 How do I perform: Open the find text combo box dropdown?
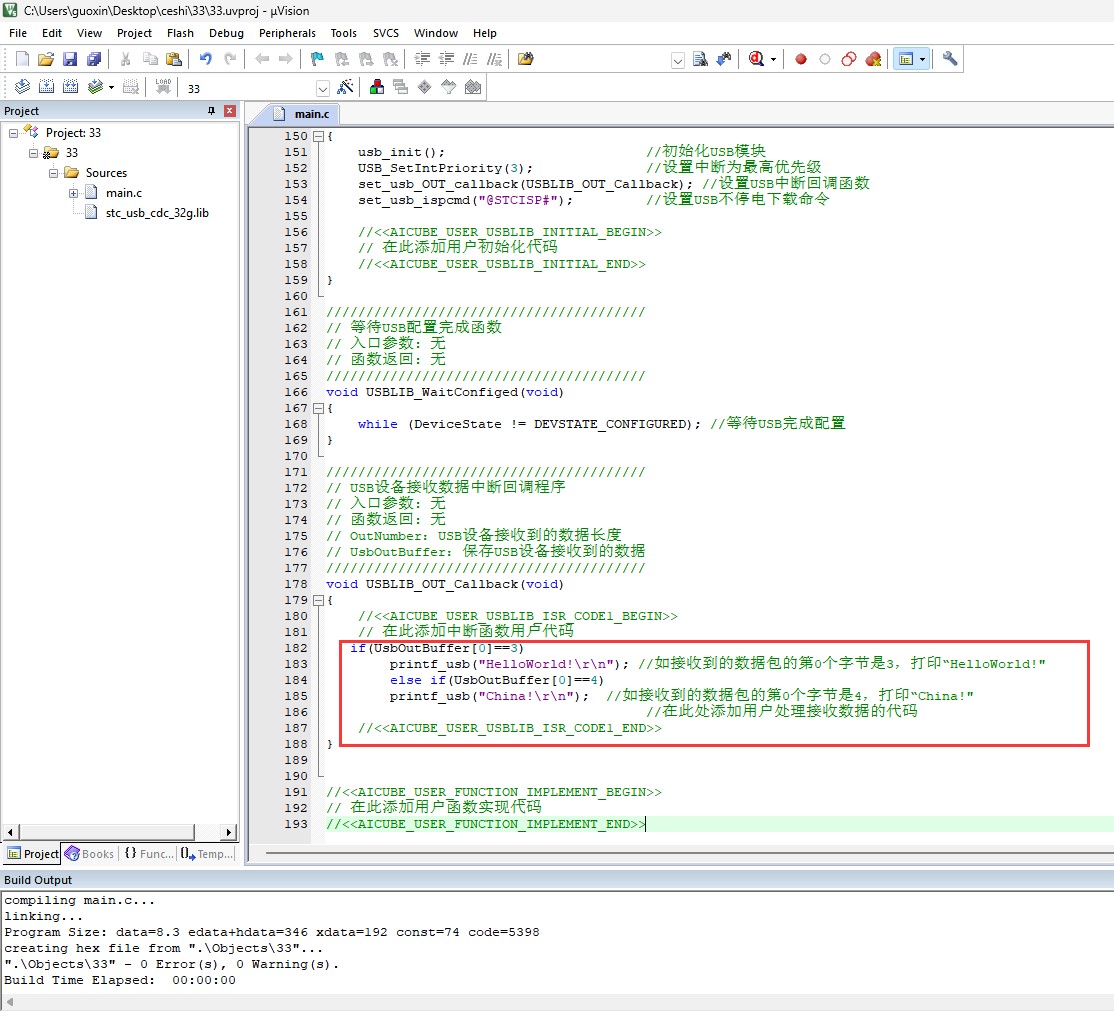point(678,60)
